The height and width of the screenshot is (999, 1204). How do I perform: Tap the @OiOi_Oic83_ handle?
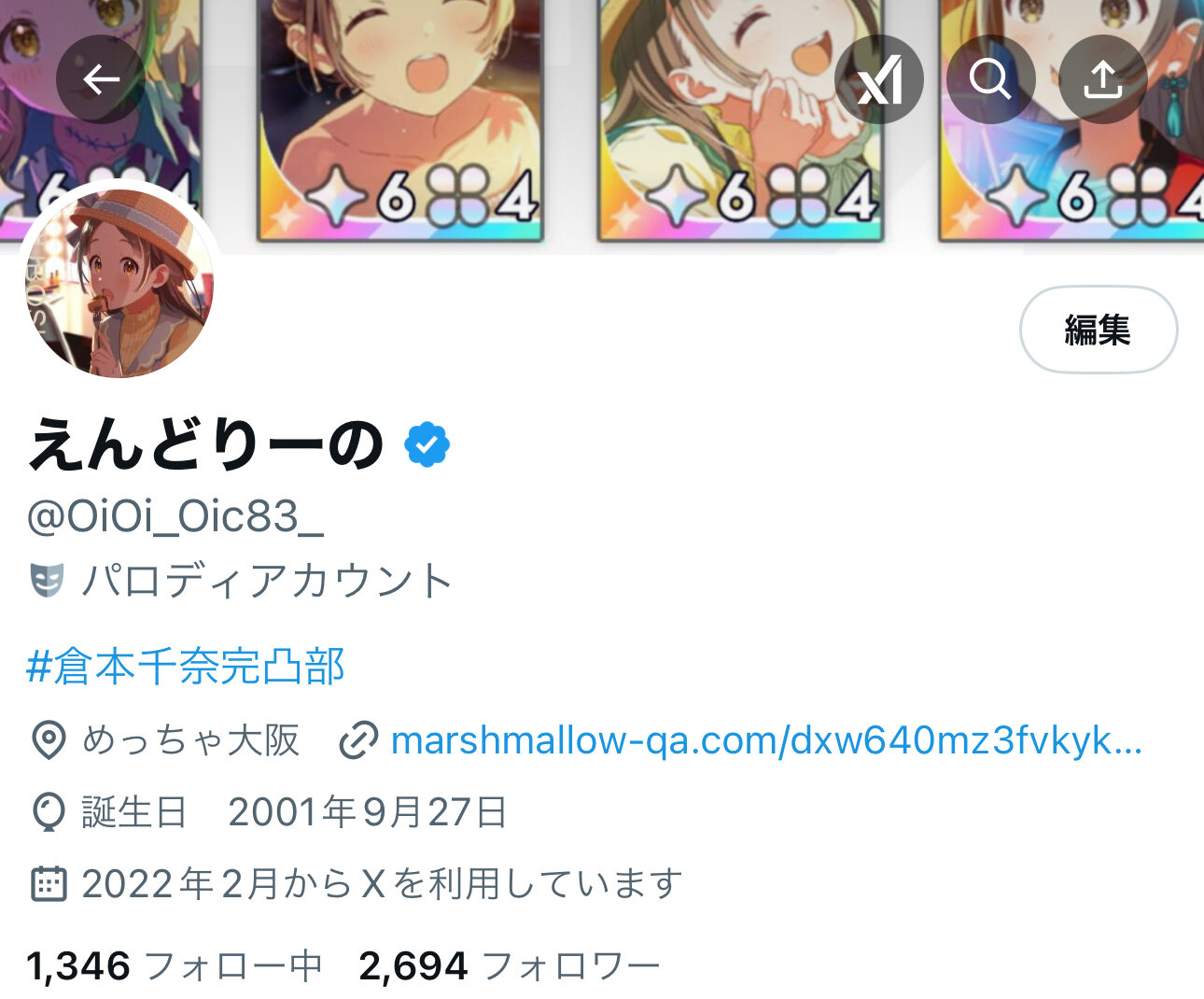[x=175, y=516]
